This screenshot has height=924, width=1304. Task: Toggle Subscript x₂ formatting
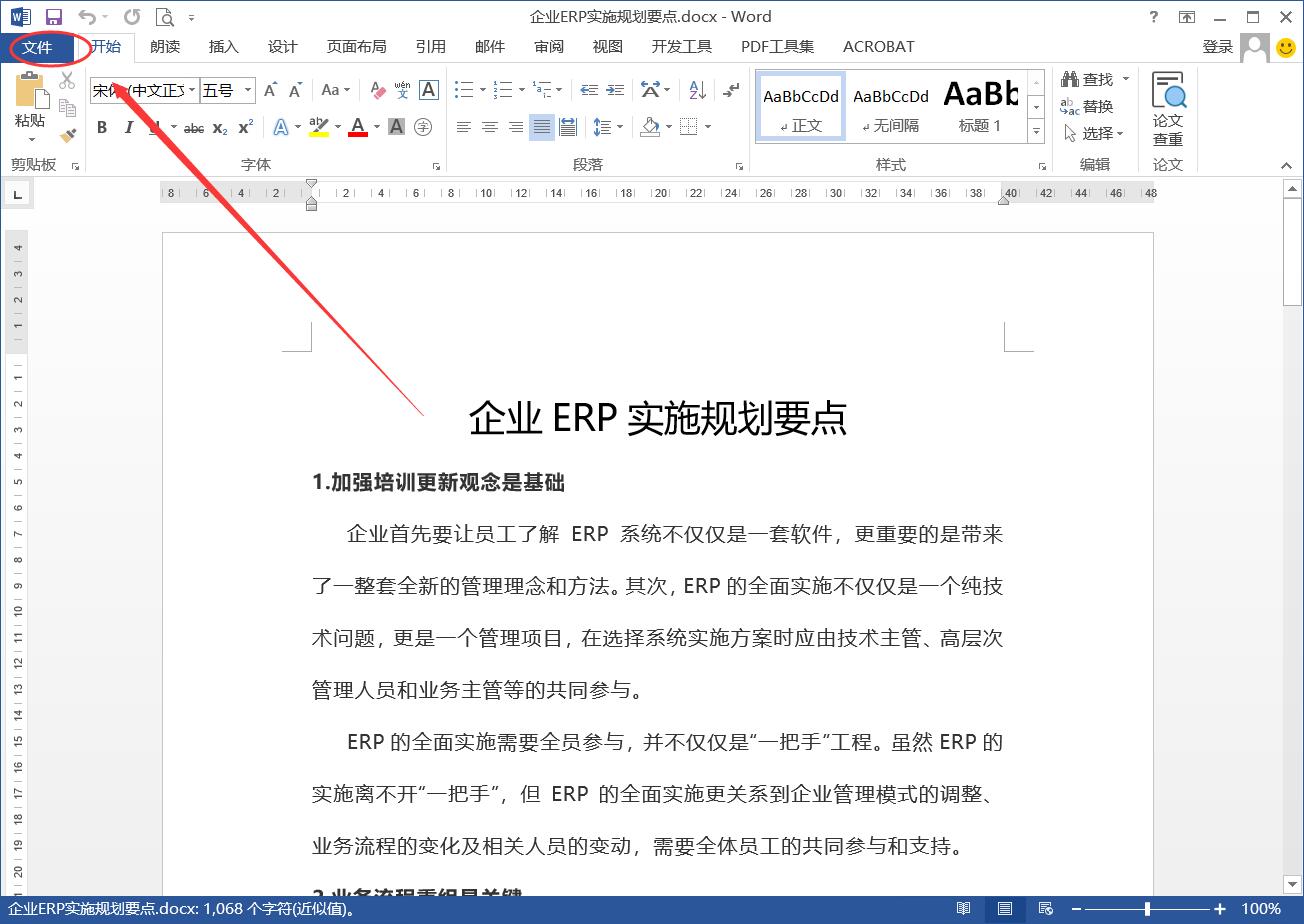pyautogui.click(x=220, y=127)
